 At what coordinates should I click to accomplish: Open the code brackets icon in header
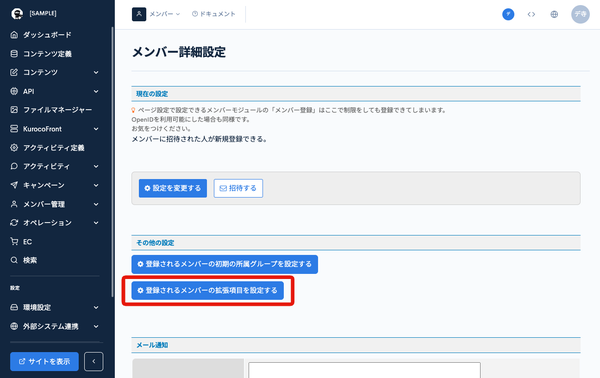click(x=531, y=14)
